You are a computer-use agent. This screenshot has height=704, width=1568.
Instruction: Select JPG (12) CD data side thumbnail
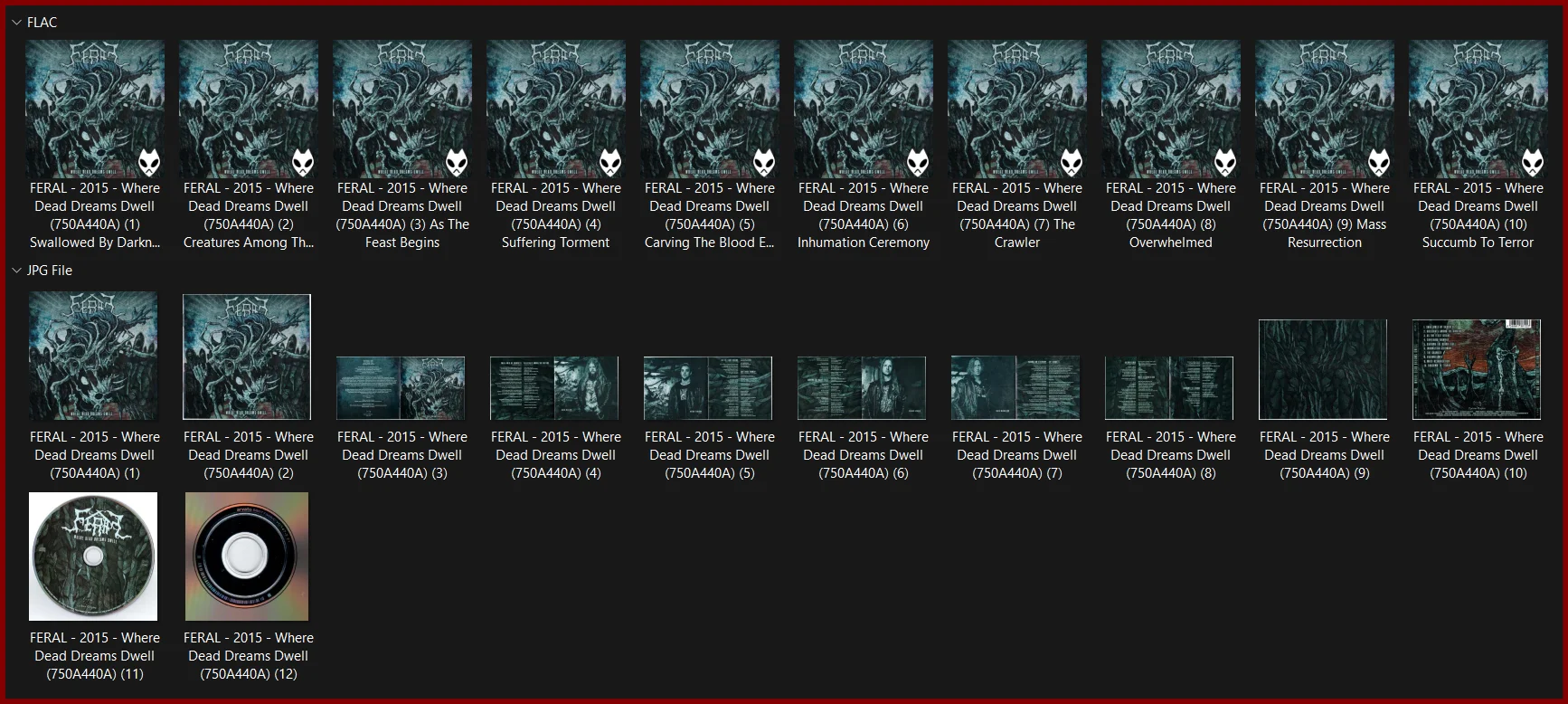tap(247, 557)
